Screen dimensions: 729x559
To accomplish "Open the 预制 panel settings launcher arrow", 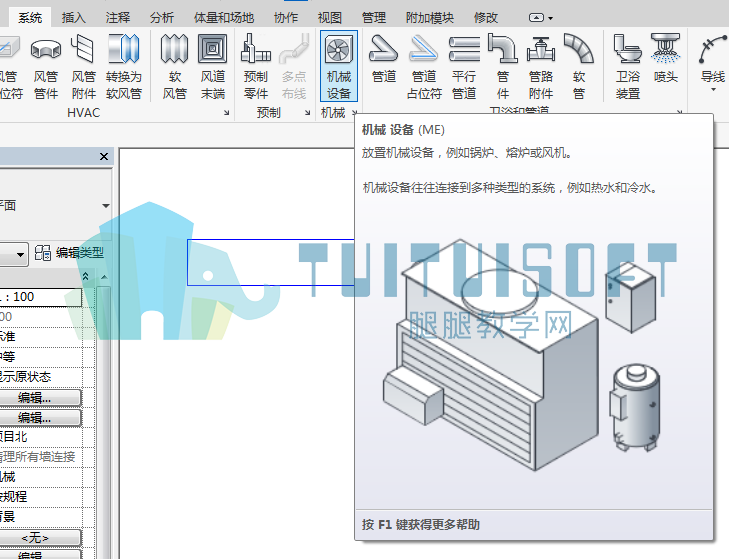I will [x=307, y=113].
